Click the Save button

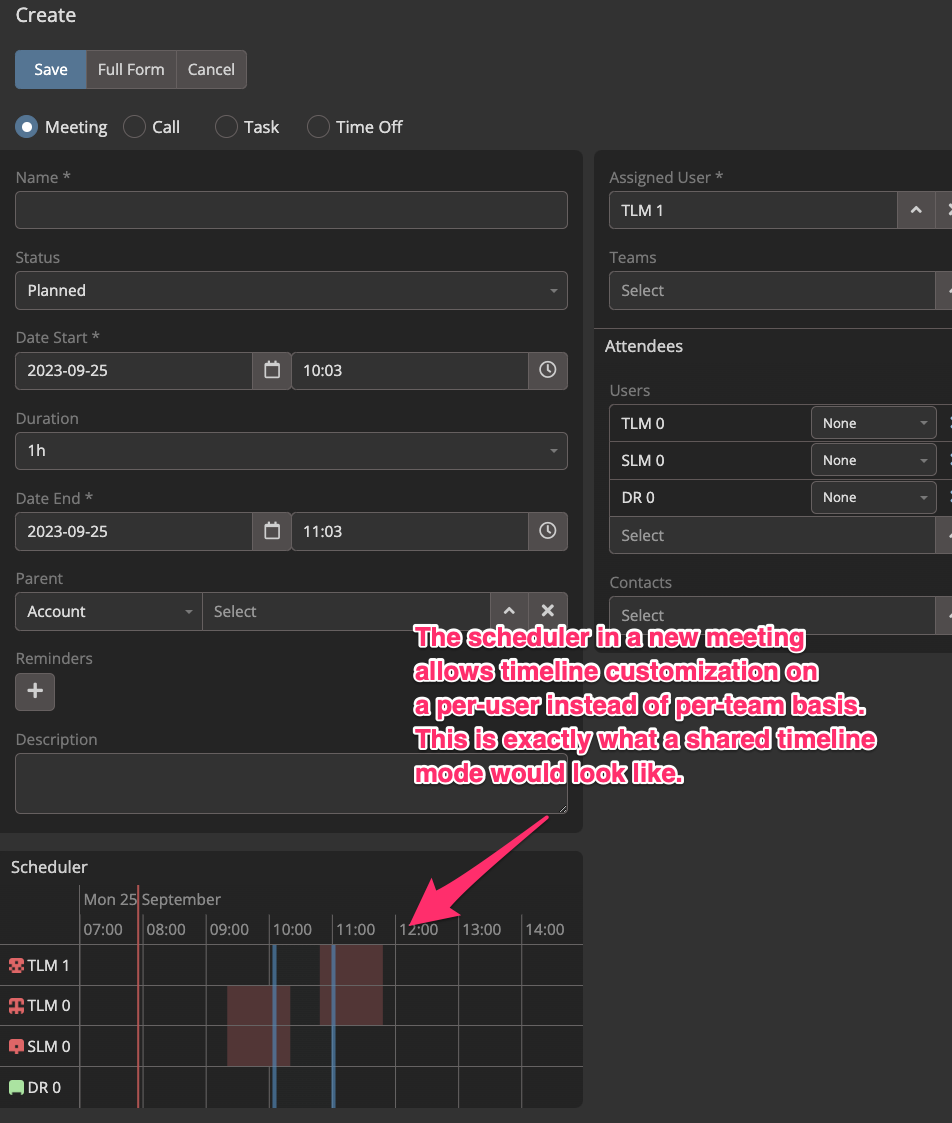(51, 70)
